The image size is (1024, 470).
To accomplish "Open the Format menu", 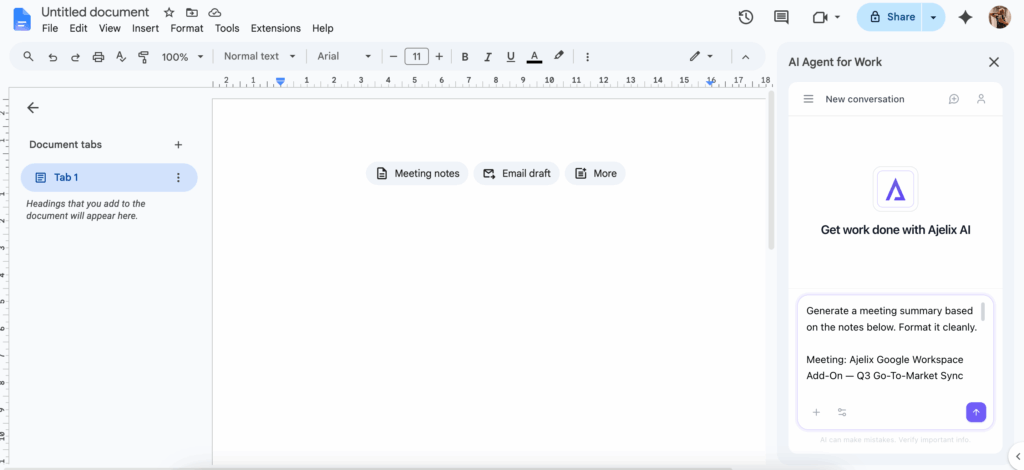I will pyautogui.click(x=187, y=28).
